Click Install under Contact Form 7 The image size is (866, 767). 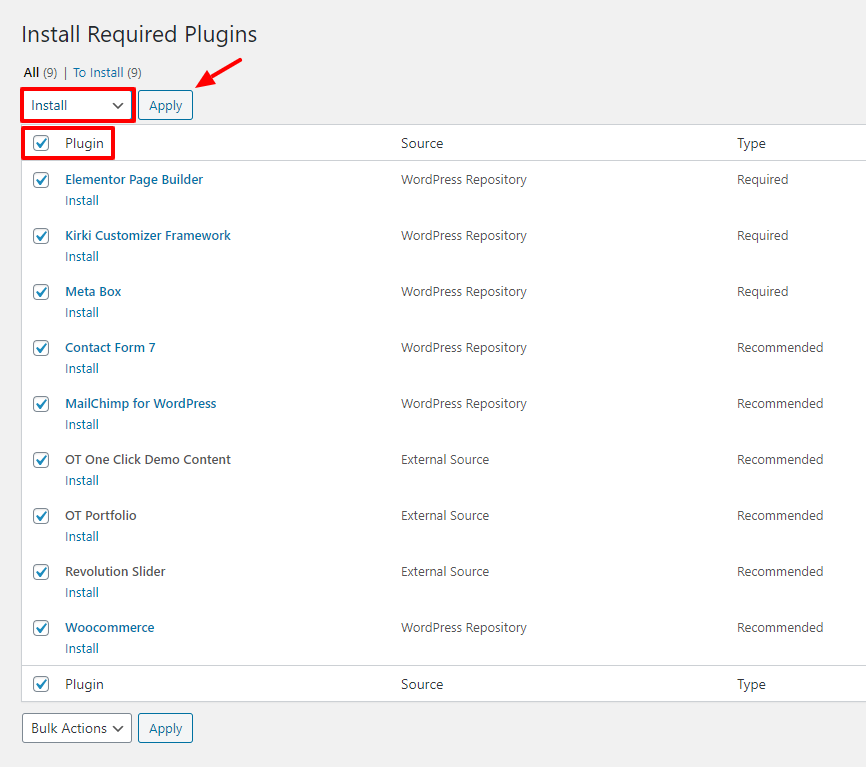[82, 368]
